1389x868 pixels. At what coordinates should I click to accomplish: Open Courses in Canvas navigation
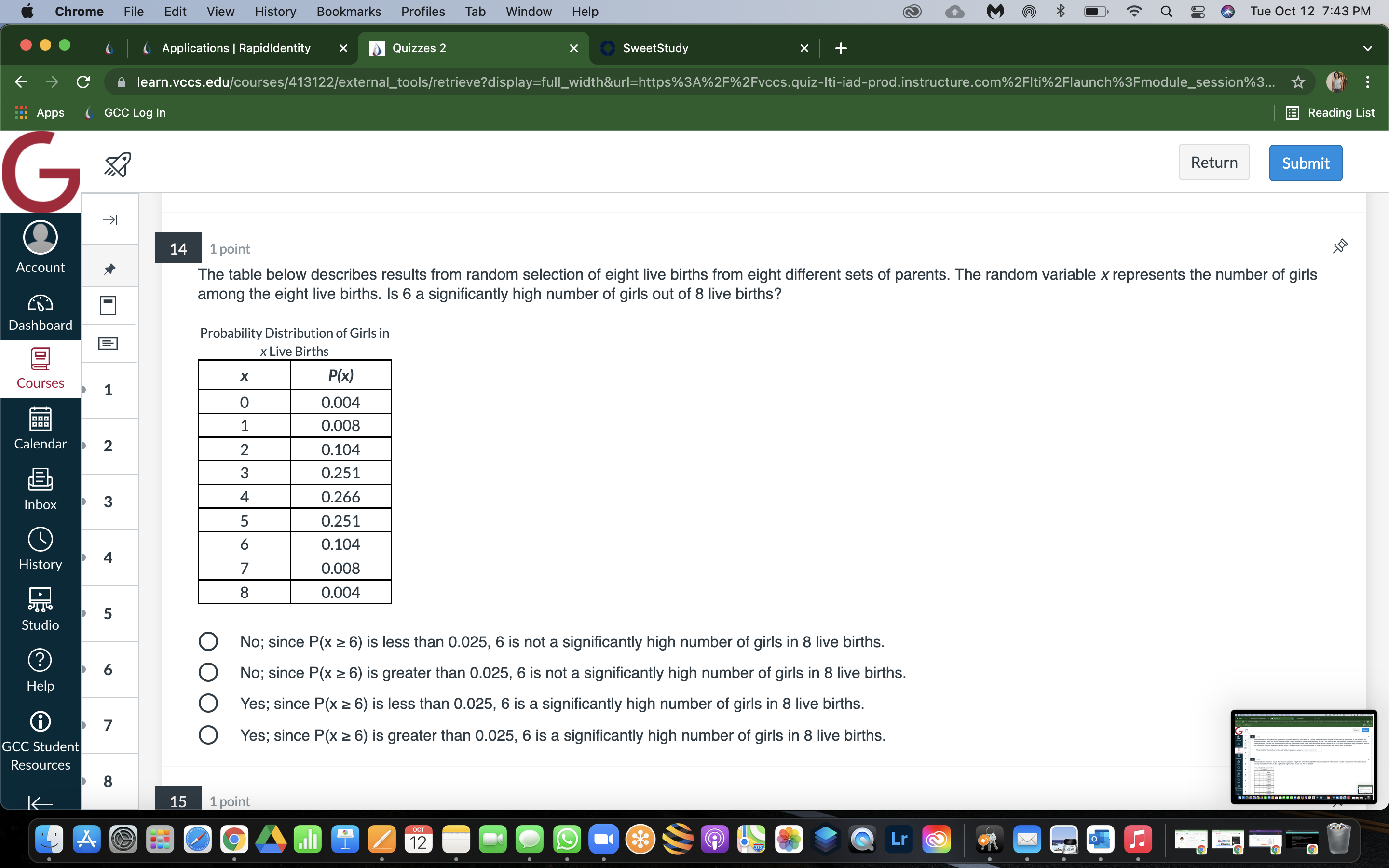tap(40, 369)
